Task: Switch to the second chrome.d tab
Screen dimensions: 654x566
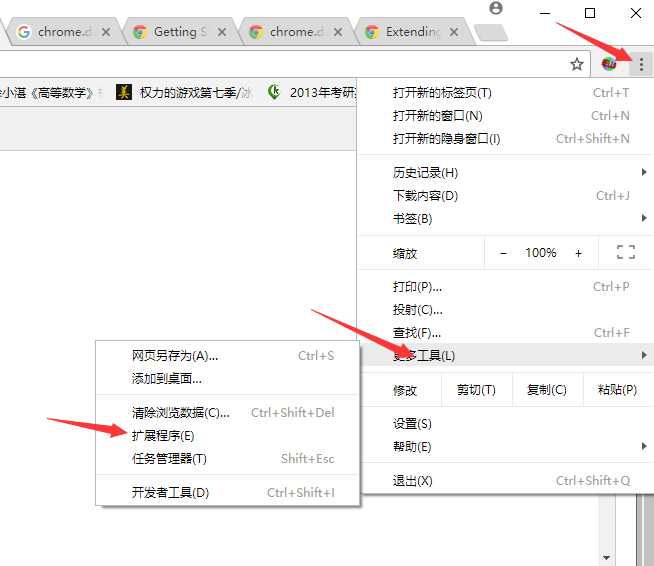Action: 294,32
